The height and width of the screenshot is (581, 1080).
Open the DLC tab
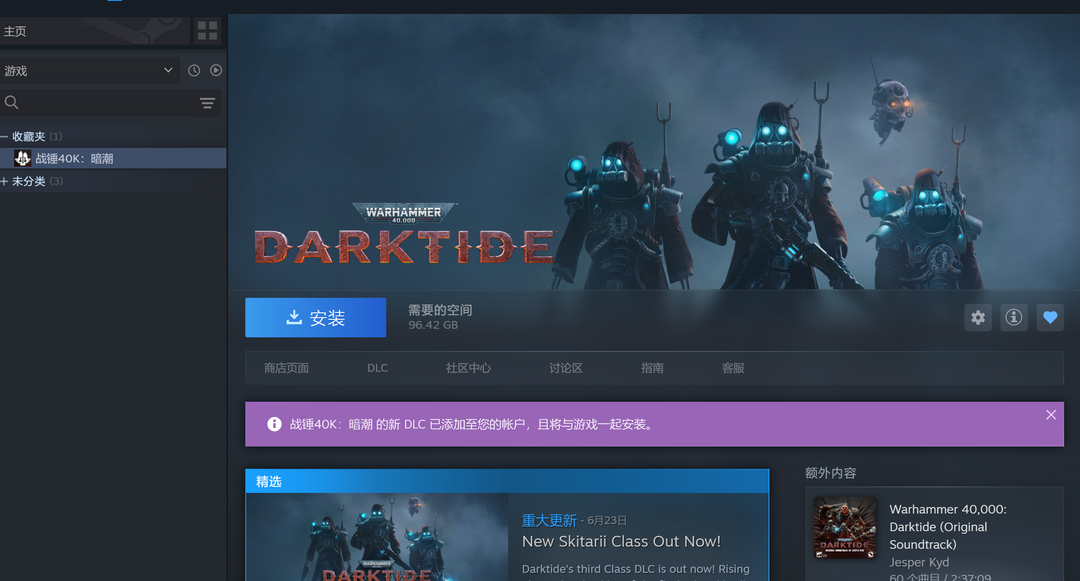(x=377, y=368)
